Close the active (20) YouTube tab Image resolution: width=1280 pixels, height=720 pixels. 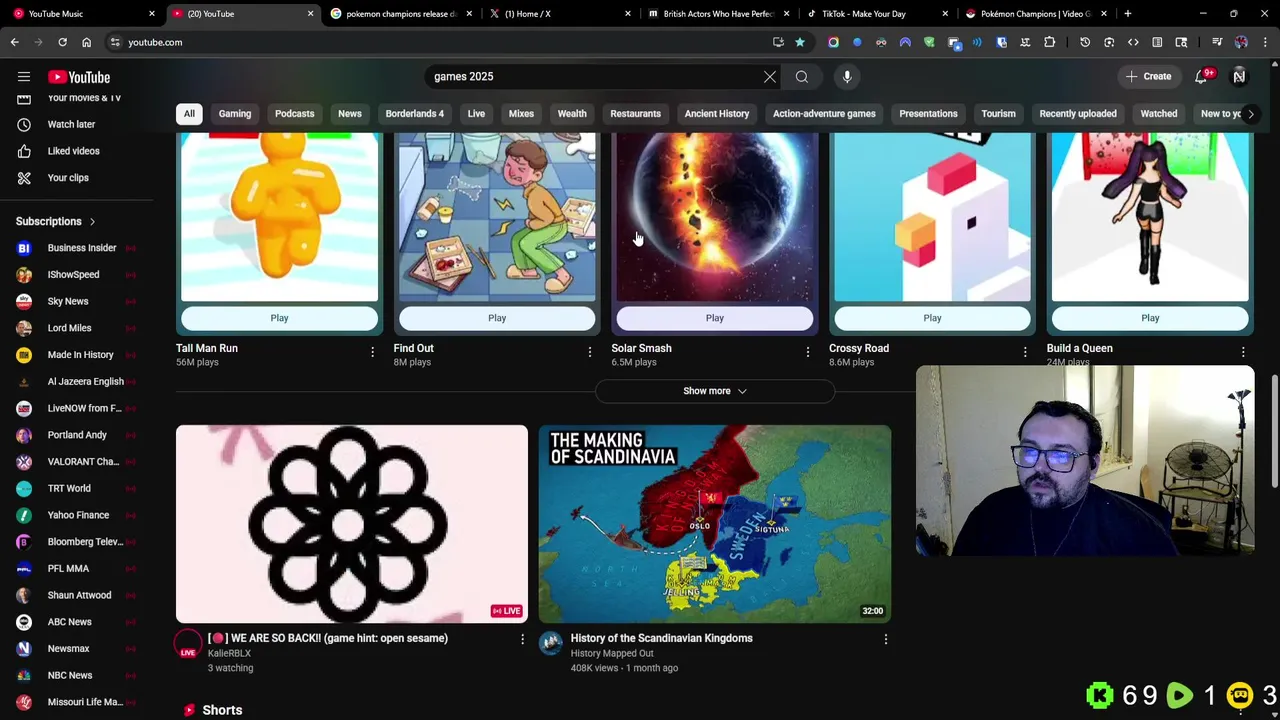tap(310, 14)
